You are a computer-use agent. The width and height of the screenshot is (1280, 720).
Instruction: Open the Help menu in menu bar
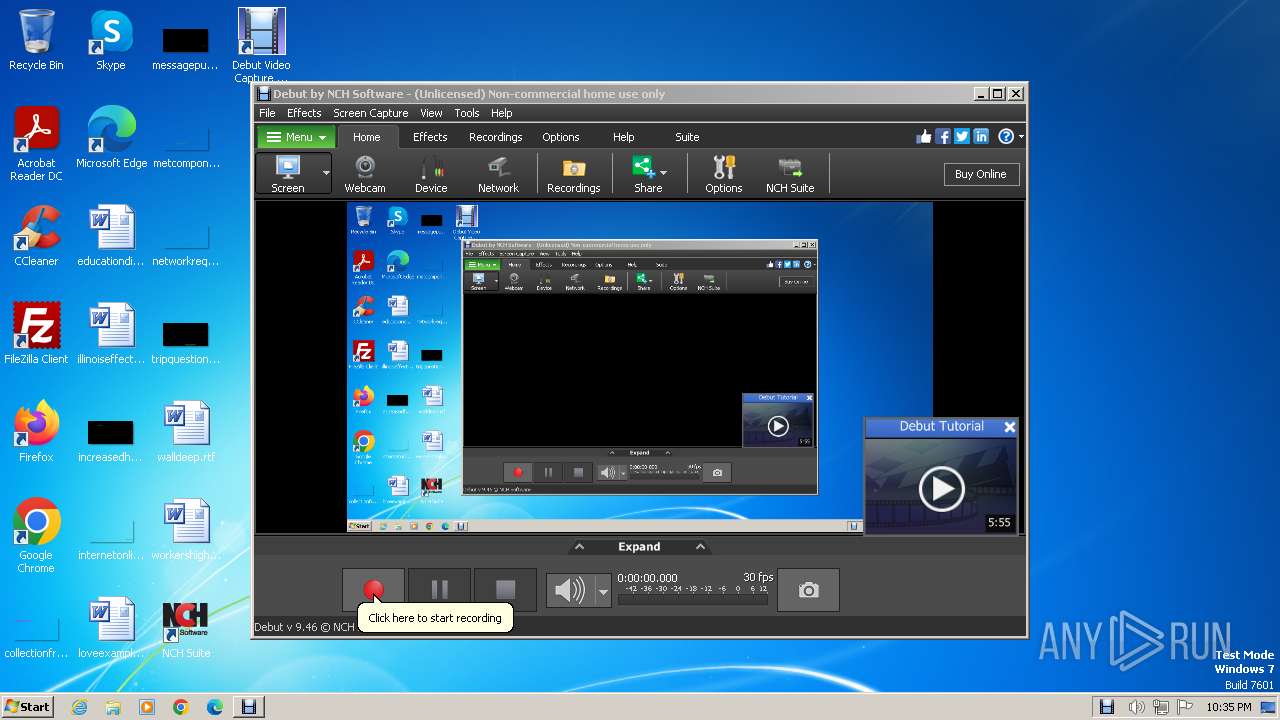[x=502, y=113]
